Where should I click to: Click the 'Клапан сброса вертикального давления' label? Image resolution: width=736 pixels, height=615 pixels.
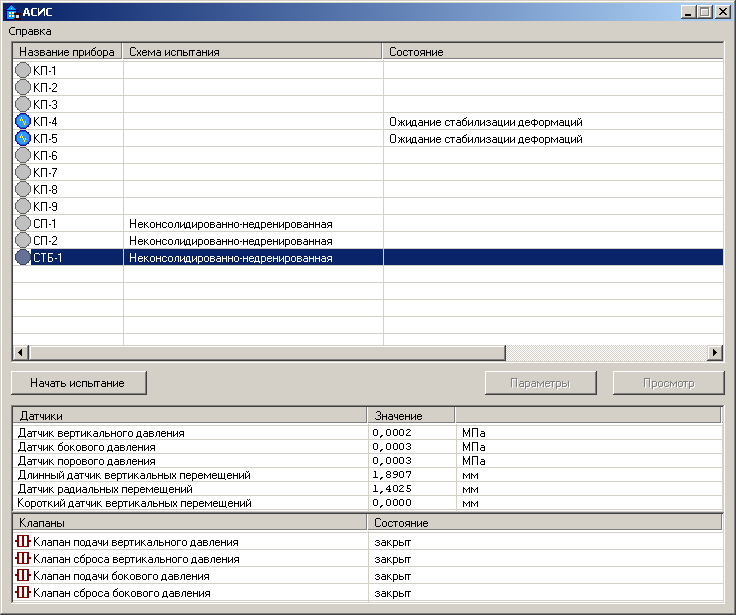tap(136, 559)
